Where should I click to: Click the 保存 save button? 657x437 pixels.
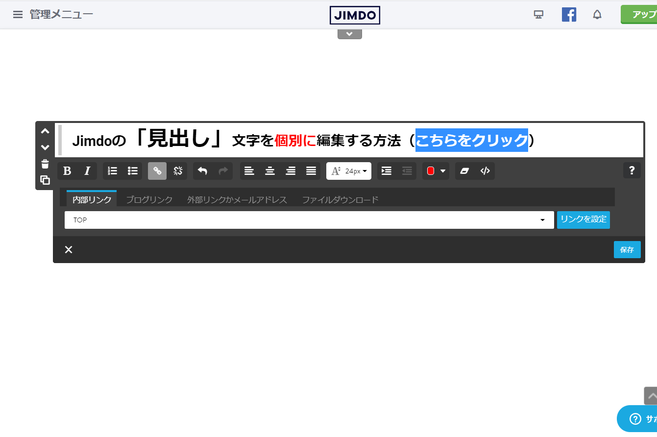(627, 250)
